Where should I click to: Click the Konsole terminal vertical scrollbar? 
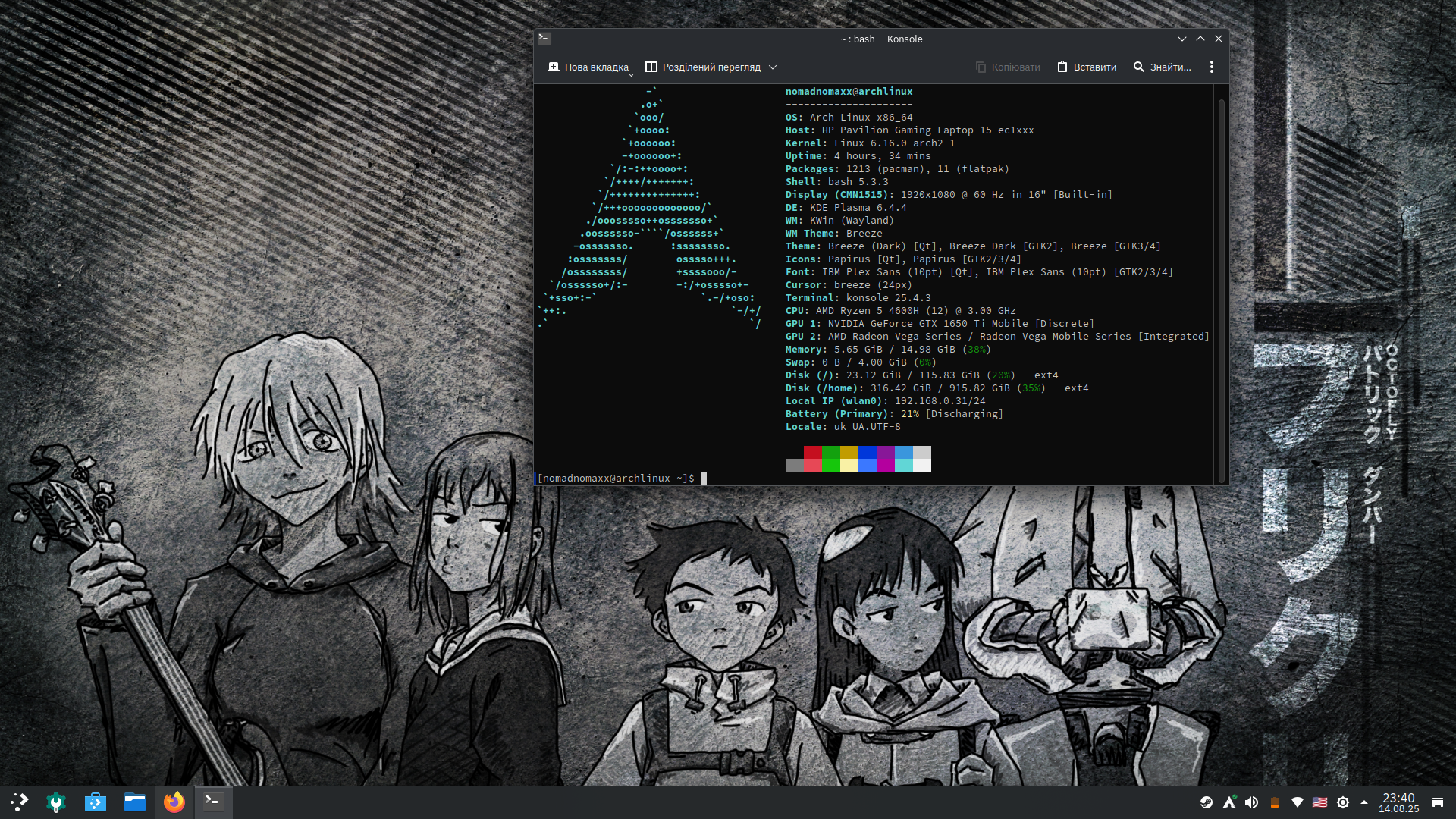click(x=1221, y=288)
